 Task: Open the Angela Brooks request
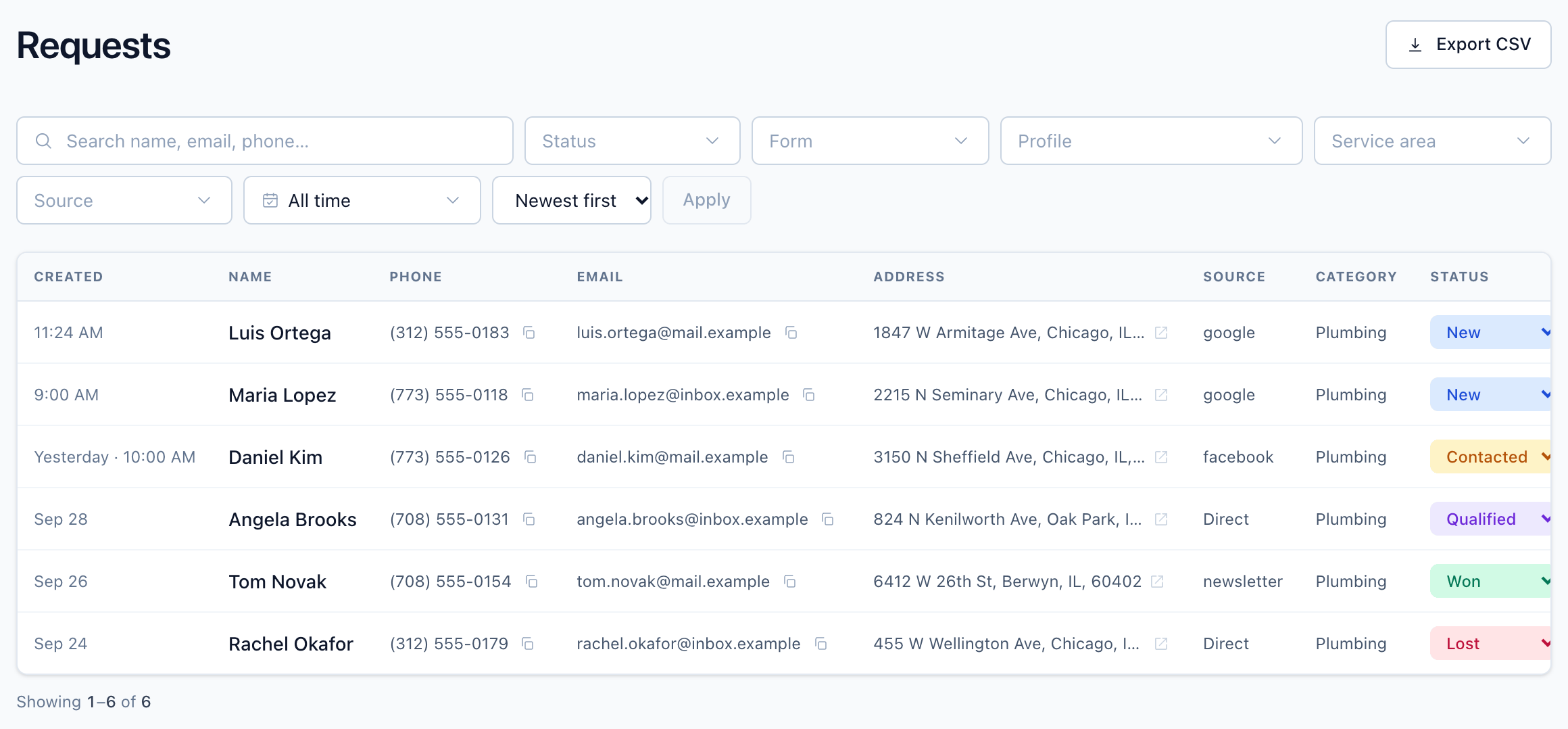293,519
